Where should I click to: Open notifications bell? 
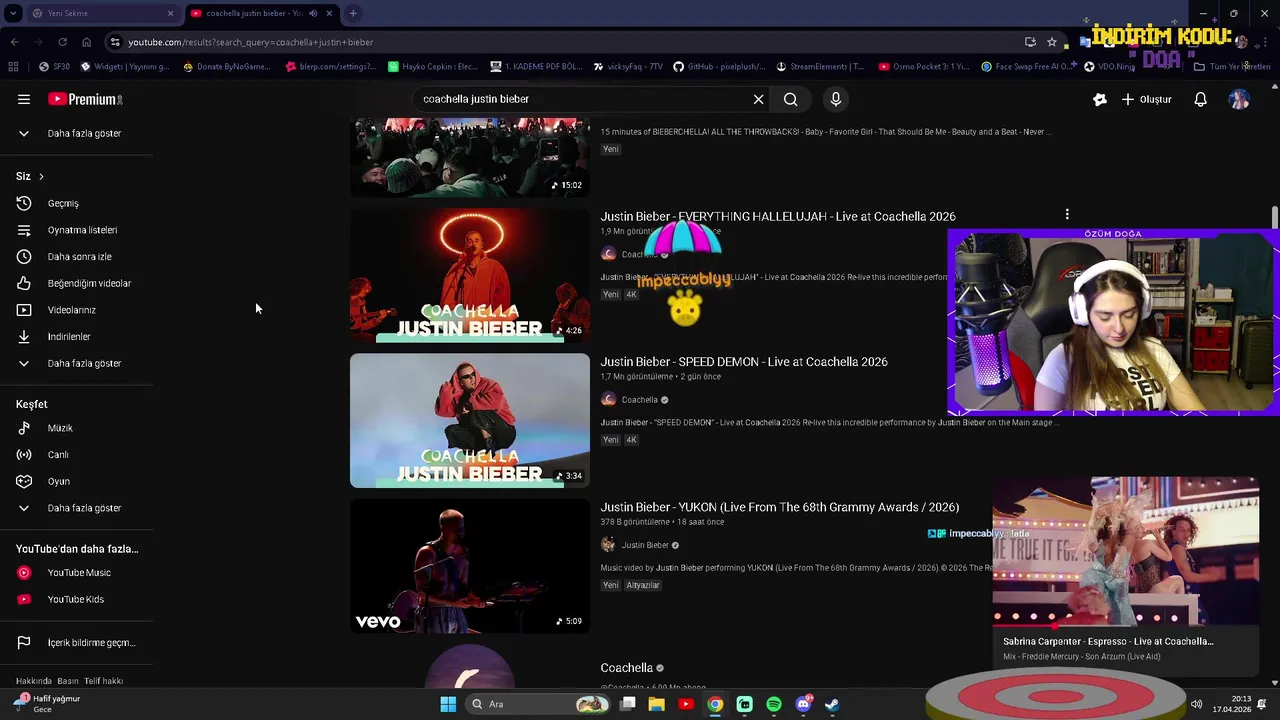pyautogui.click(x=1200, y=99)
